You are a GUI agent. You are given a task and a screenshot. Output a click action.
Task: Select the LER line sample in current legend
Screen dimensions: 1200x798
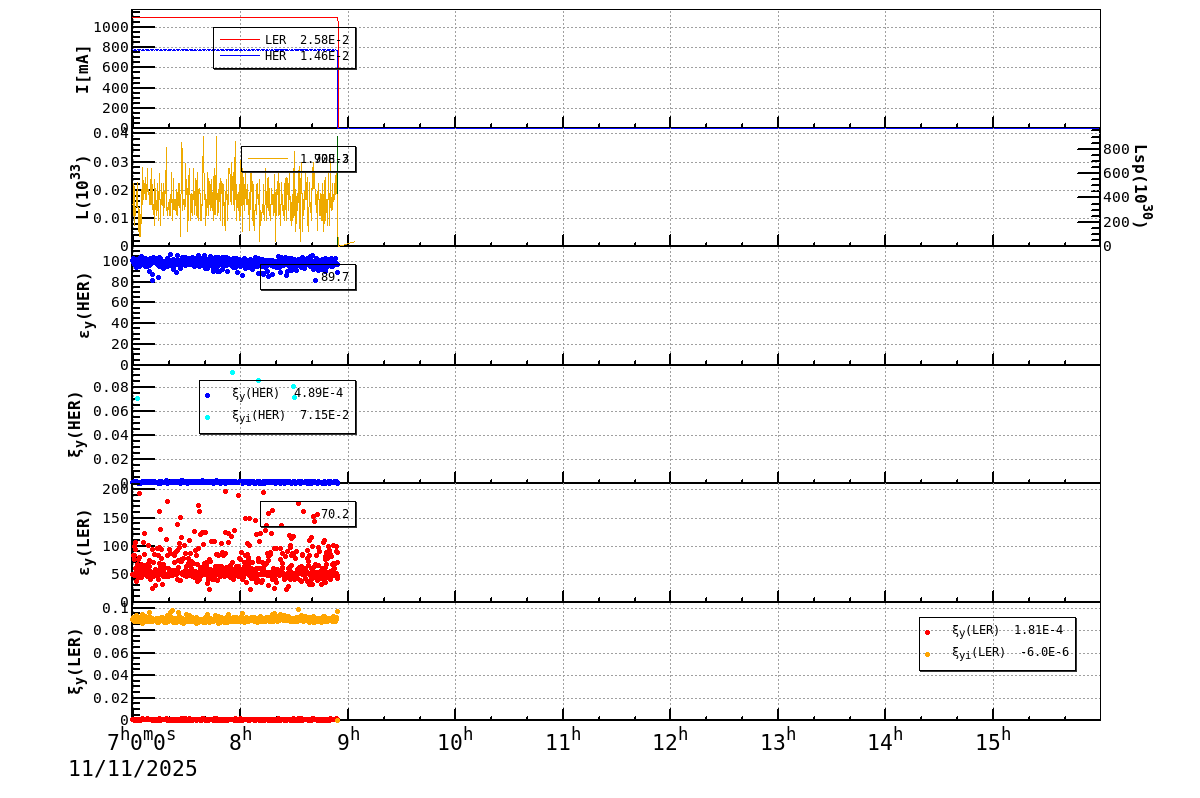[240, 39]
